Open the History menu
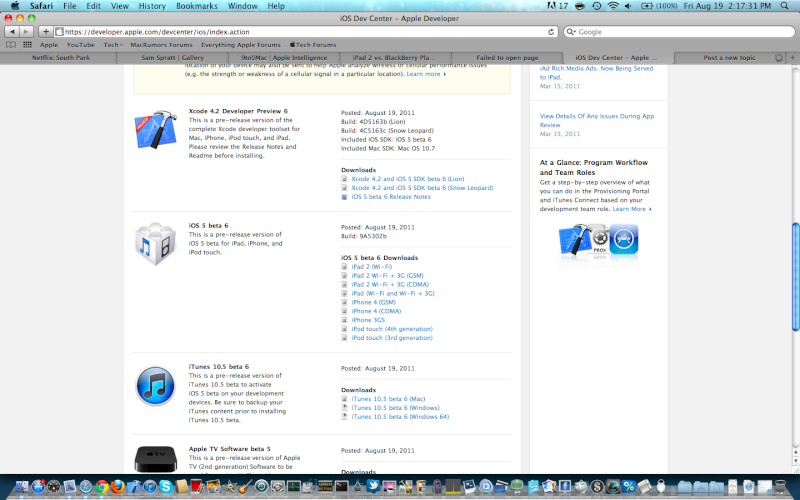Viewport: 800px width, 500px height. click(x=152, y=6)
